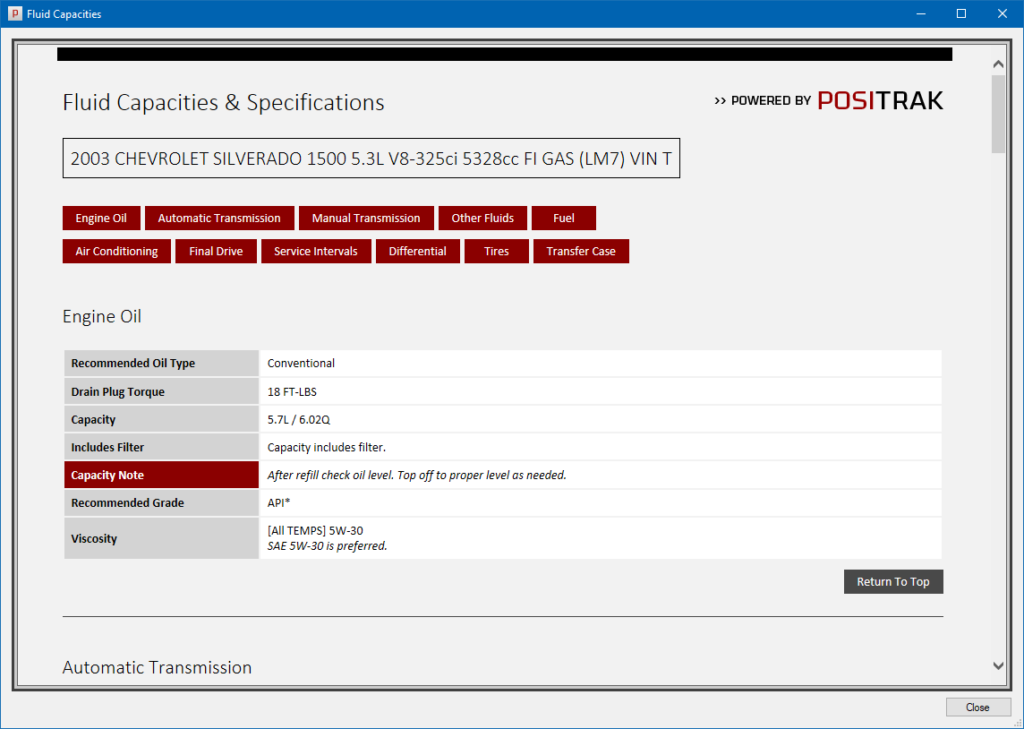The image size is (1024, 729).
Task: Open the Automatic Transmission section button
Action: pos(219,218)
